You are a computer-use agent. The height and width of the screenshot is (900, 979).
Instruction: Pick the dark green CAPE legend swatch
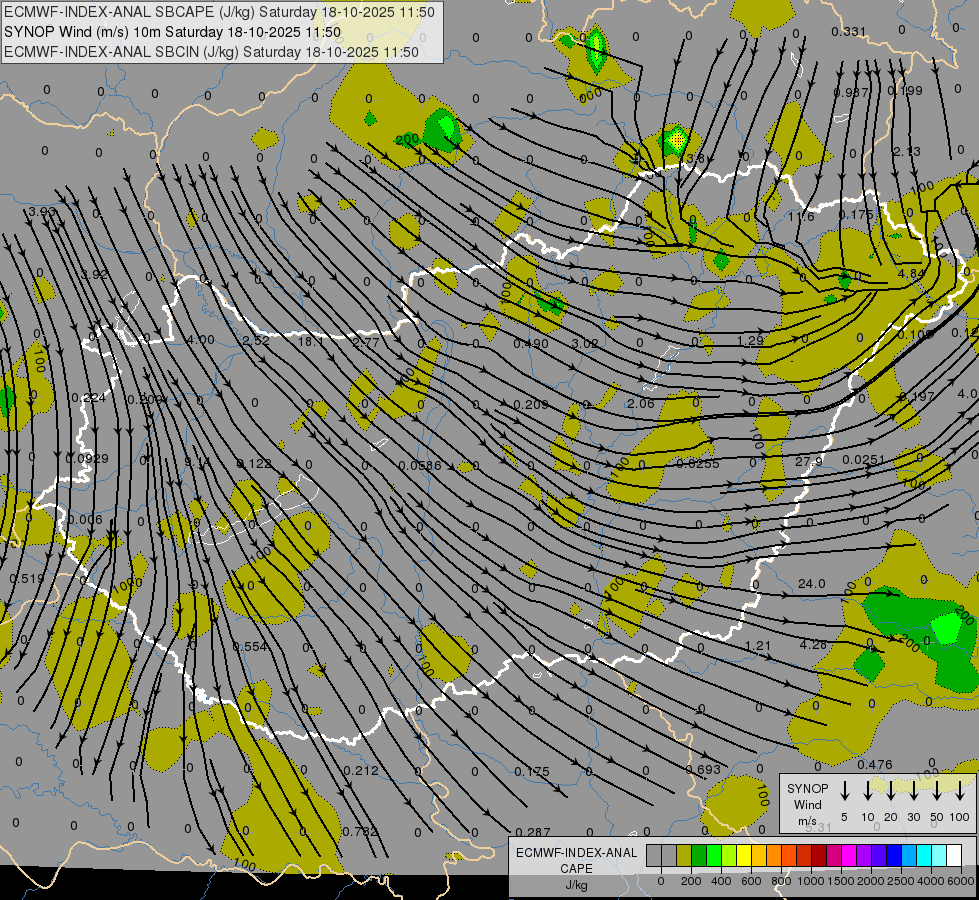coord(699,855)
